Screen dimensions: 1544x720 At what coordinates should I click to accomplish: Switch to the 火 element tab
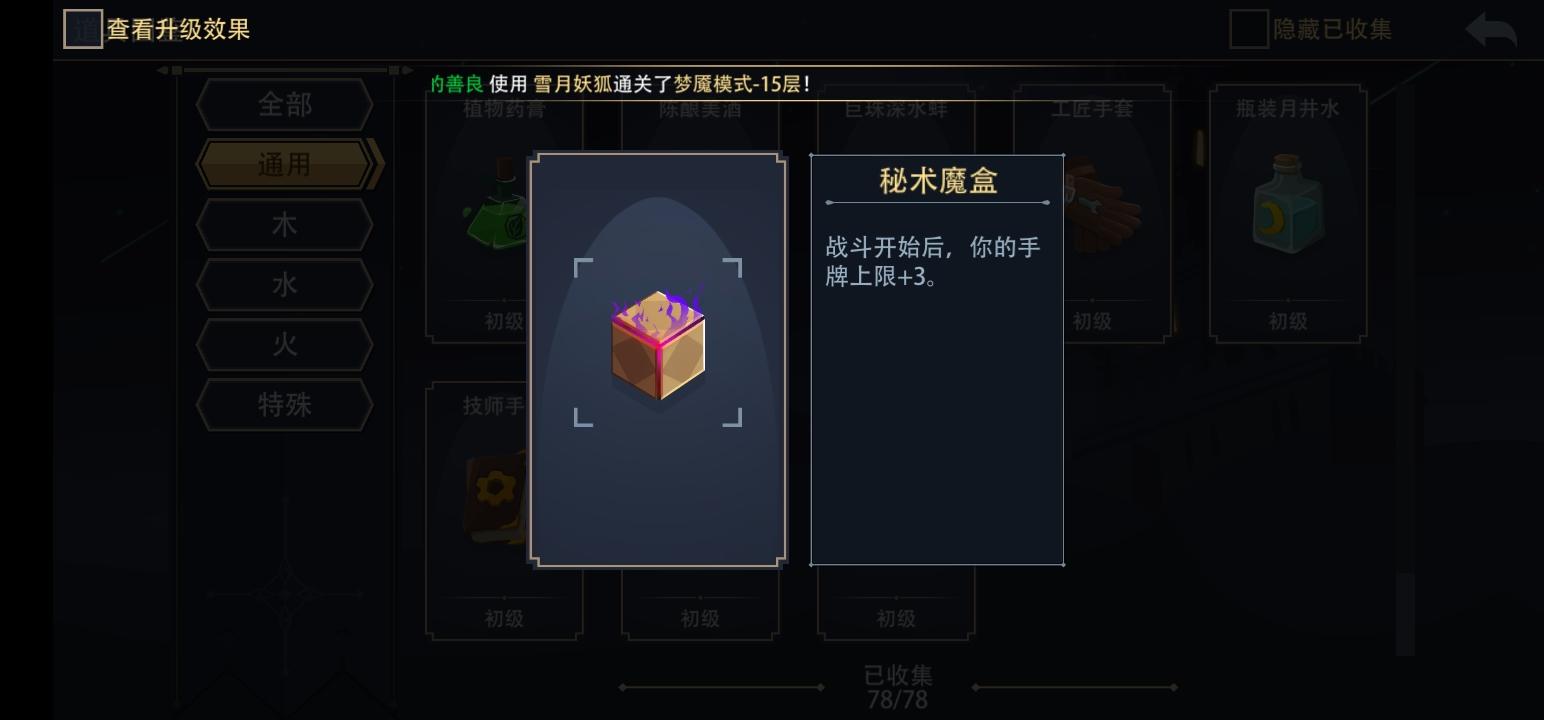285,345
